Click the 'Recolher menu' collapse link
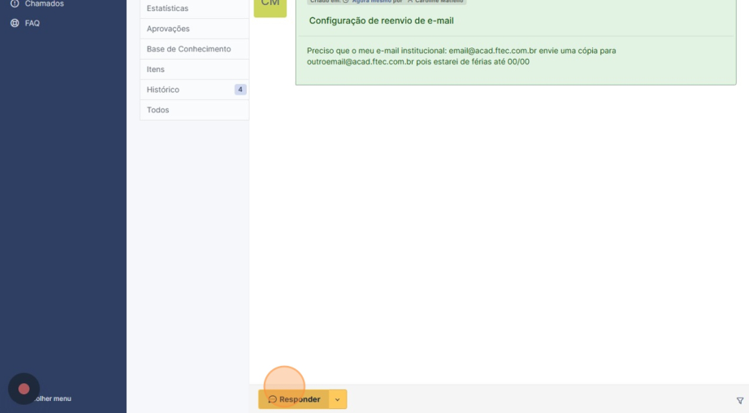 click(x=53, y=399)
